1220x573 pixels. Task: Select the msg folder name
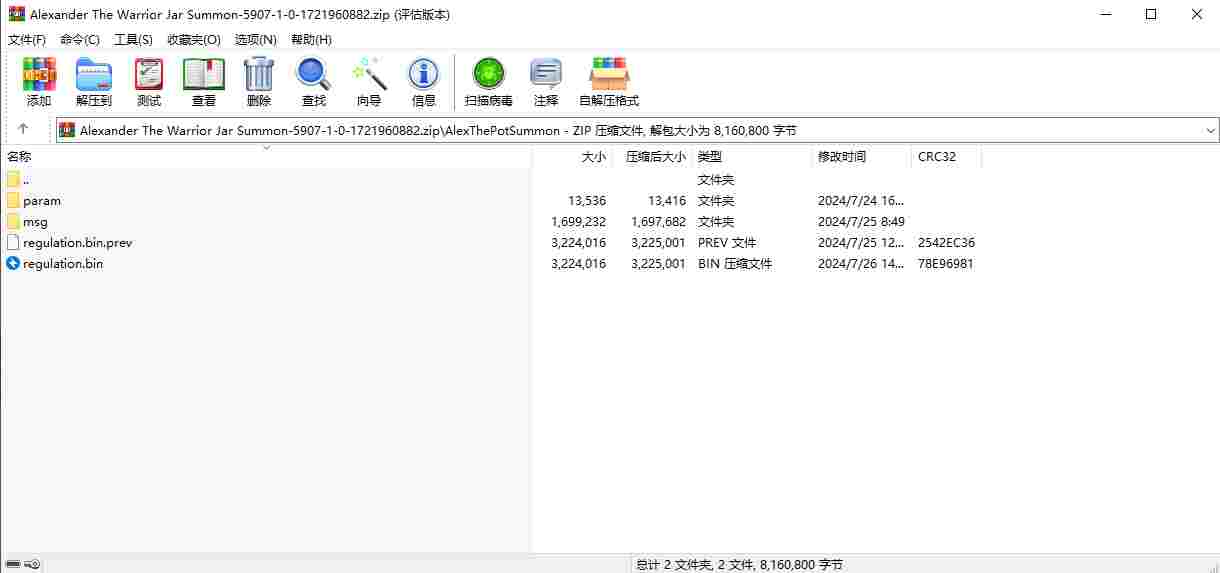tap(35, 221)
